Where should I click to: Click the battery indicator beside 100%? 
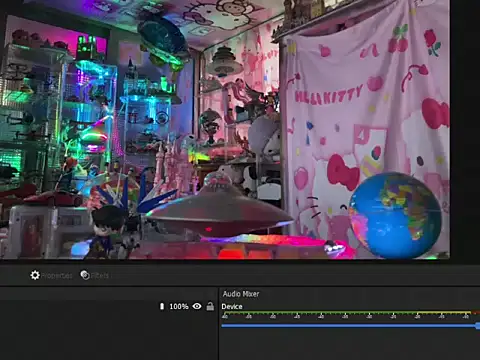(x=162, y=306)
